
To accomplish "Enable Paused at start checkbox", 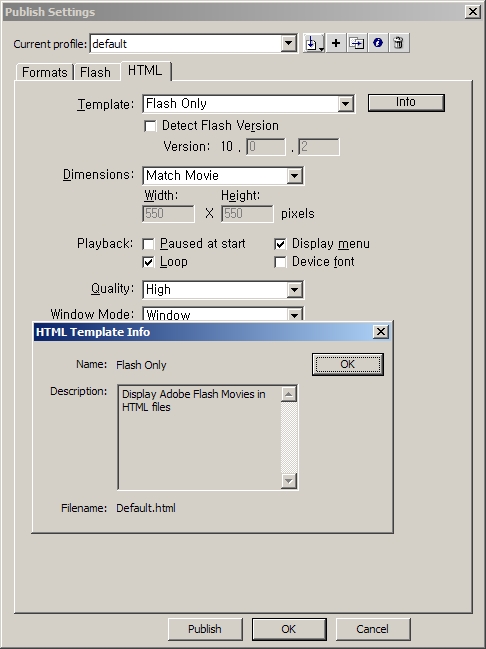I will click(x=148, y=244).
